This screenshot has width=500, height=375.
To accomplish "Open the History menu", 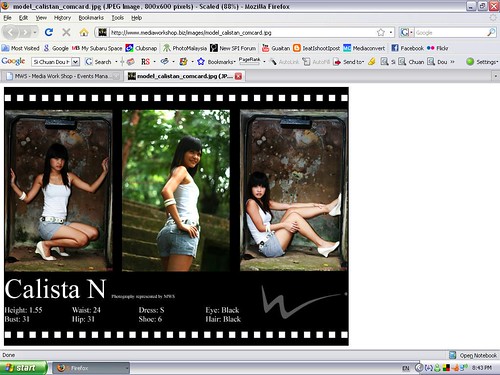I will click(x=62, y=18).
